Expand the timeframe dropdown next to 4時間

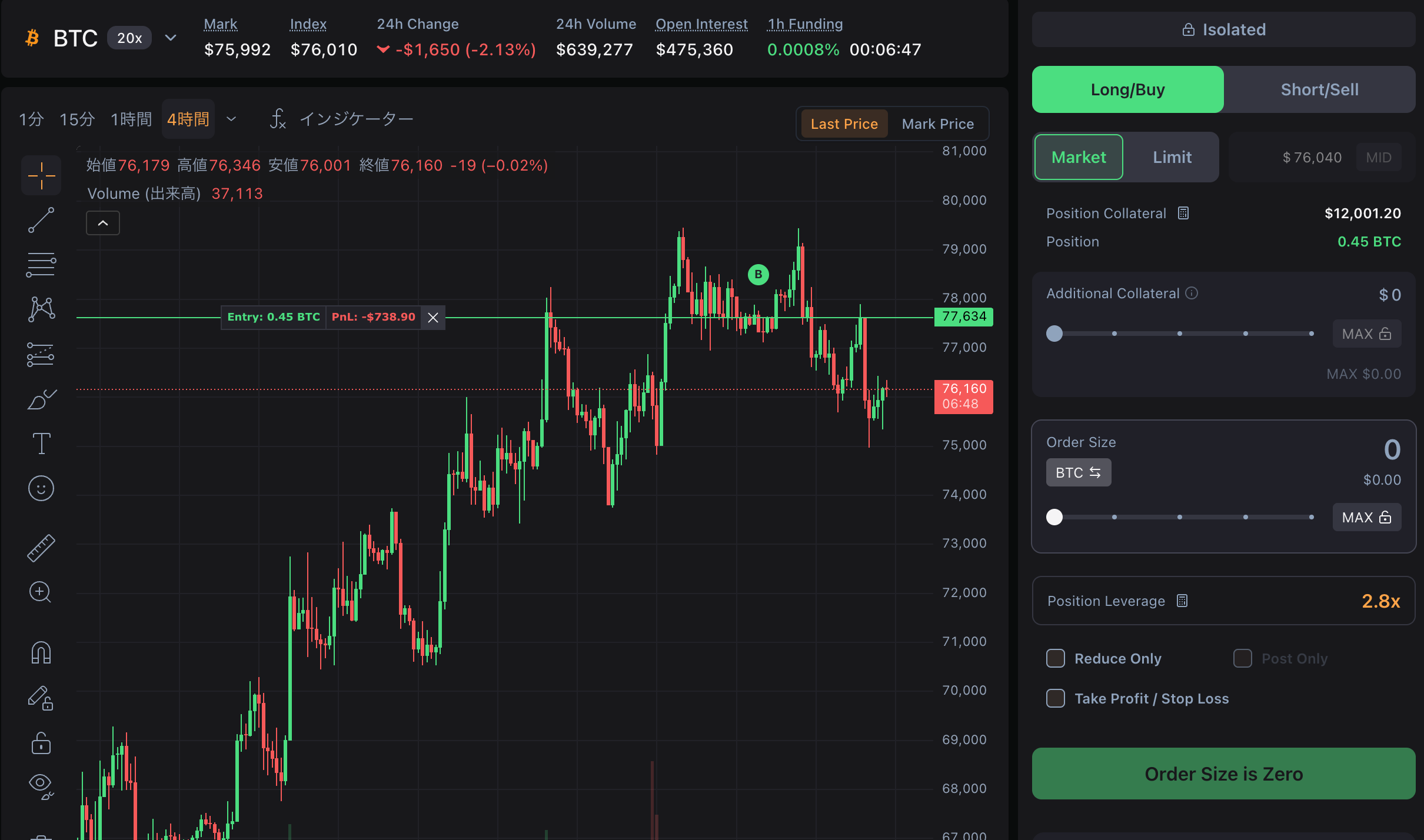[231, 119]
